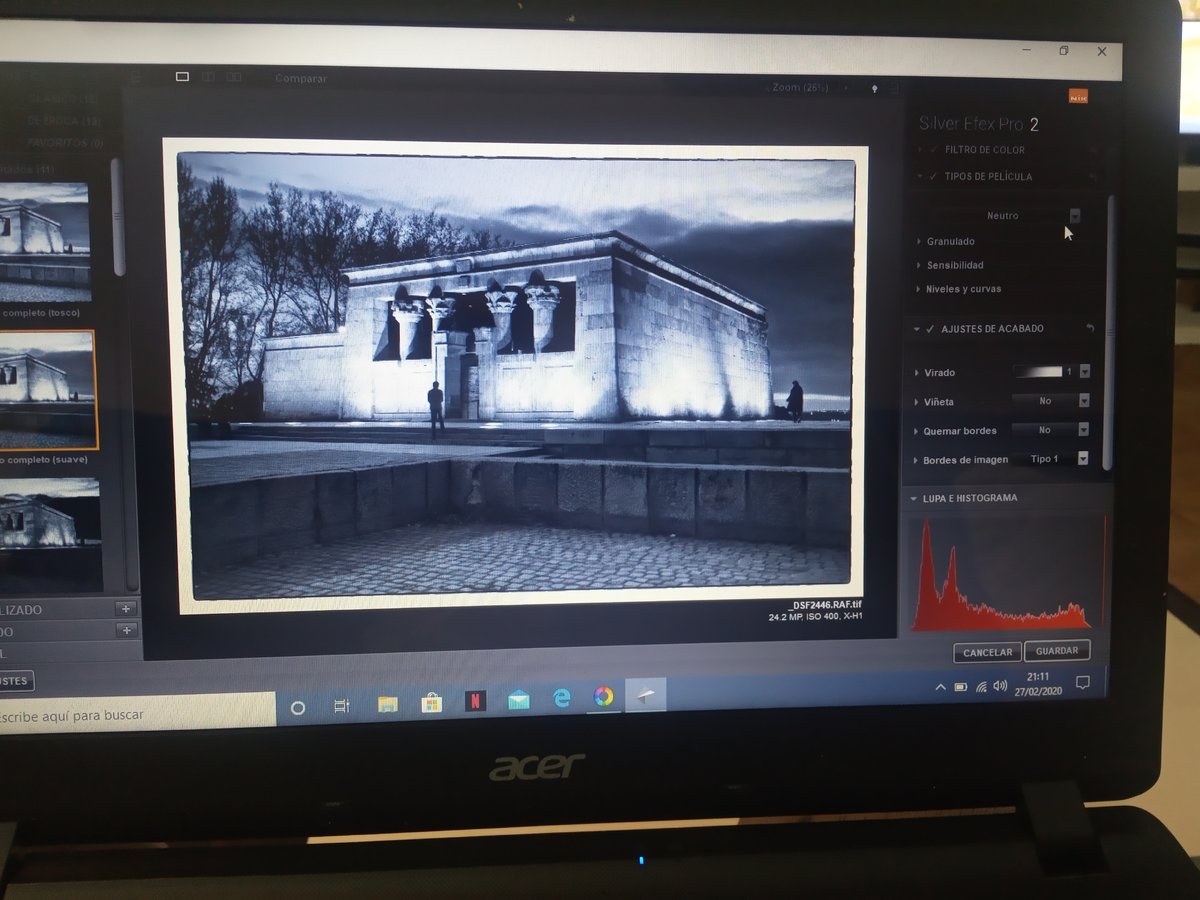Click the Comparar button
The width and height of the screenshot is (1200, 900).
point(301,78)
